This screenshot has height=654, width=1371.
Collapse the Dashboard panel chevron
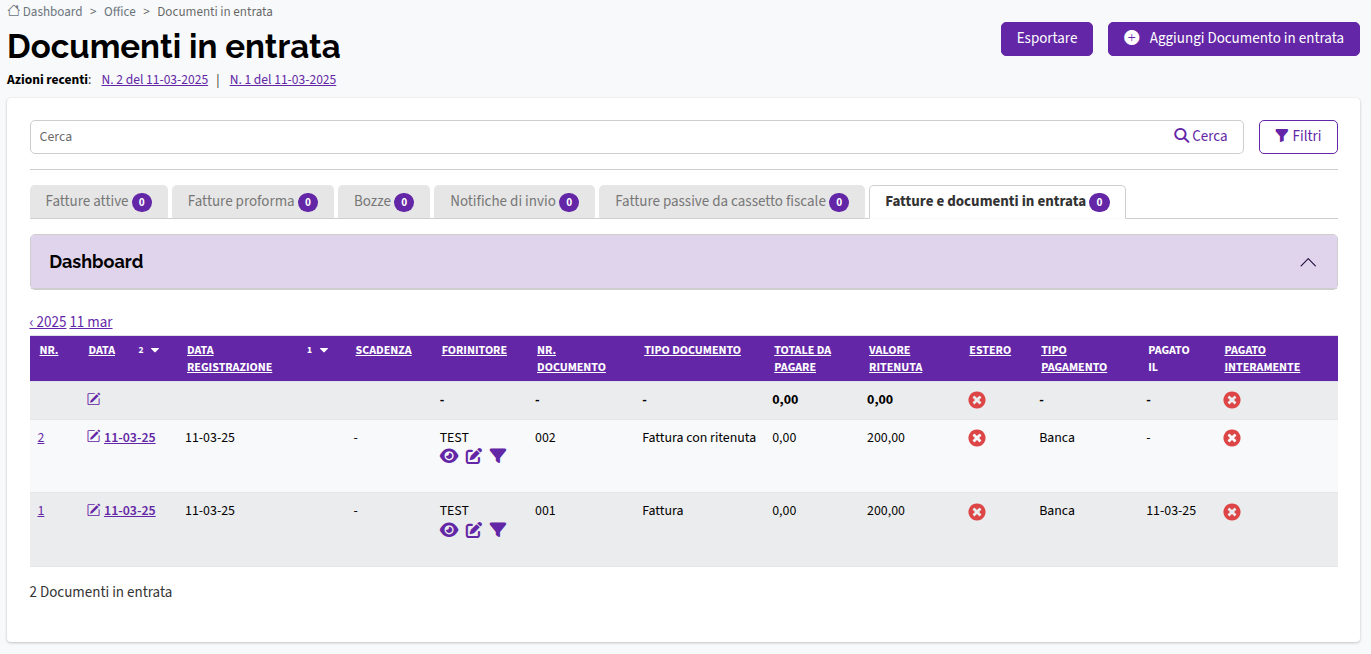click(x=1308, y=262)
